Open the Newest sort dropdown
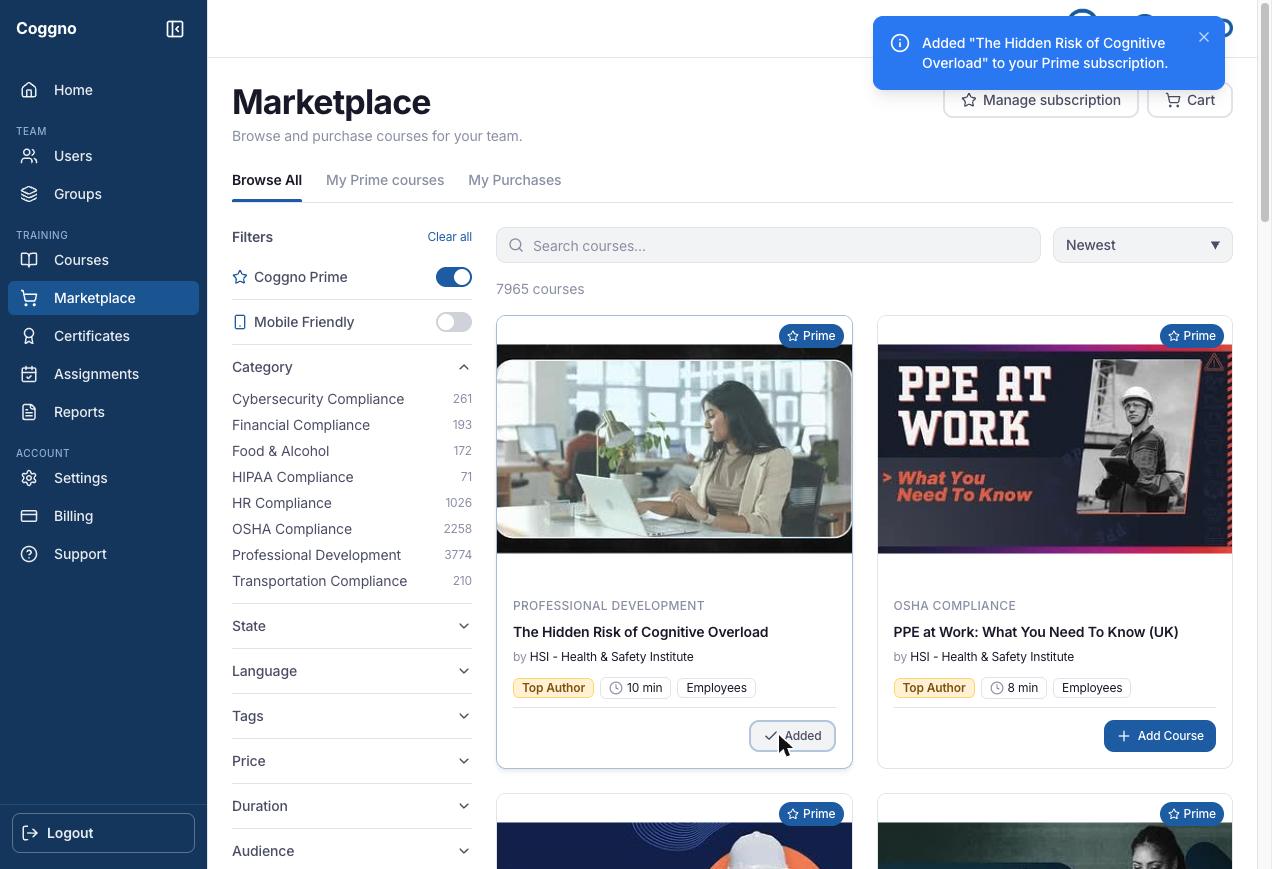 [x=1143, y=245]
